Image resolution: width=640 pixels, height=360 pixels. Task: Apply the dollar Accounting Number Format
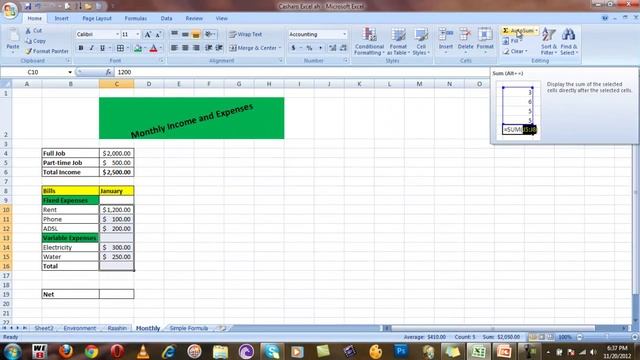(293, 48)
